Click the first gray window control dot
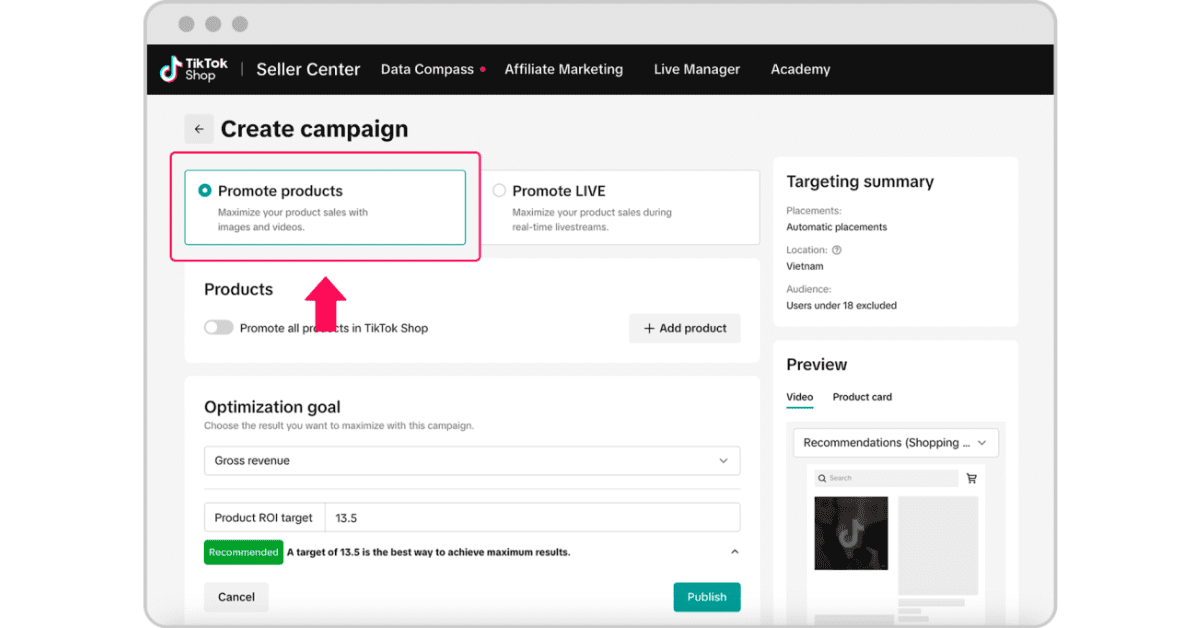This screenshot has height=628, width=1200. pos(187,24)
